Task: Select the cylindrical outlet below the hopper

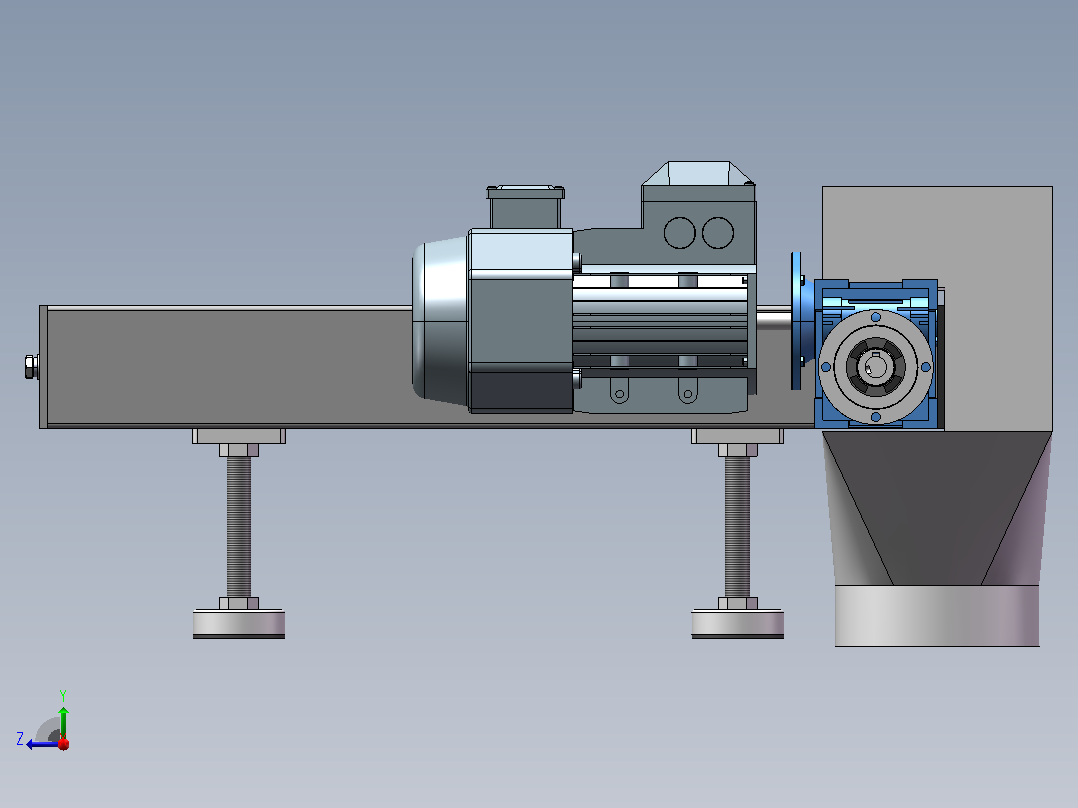Action: pyautogui.click(x=937, y=615)
